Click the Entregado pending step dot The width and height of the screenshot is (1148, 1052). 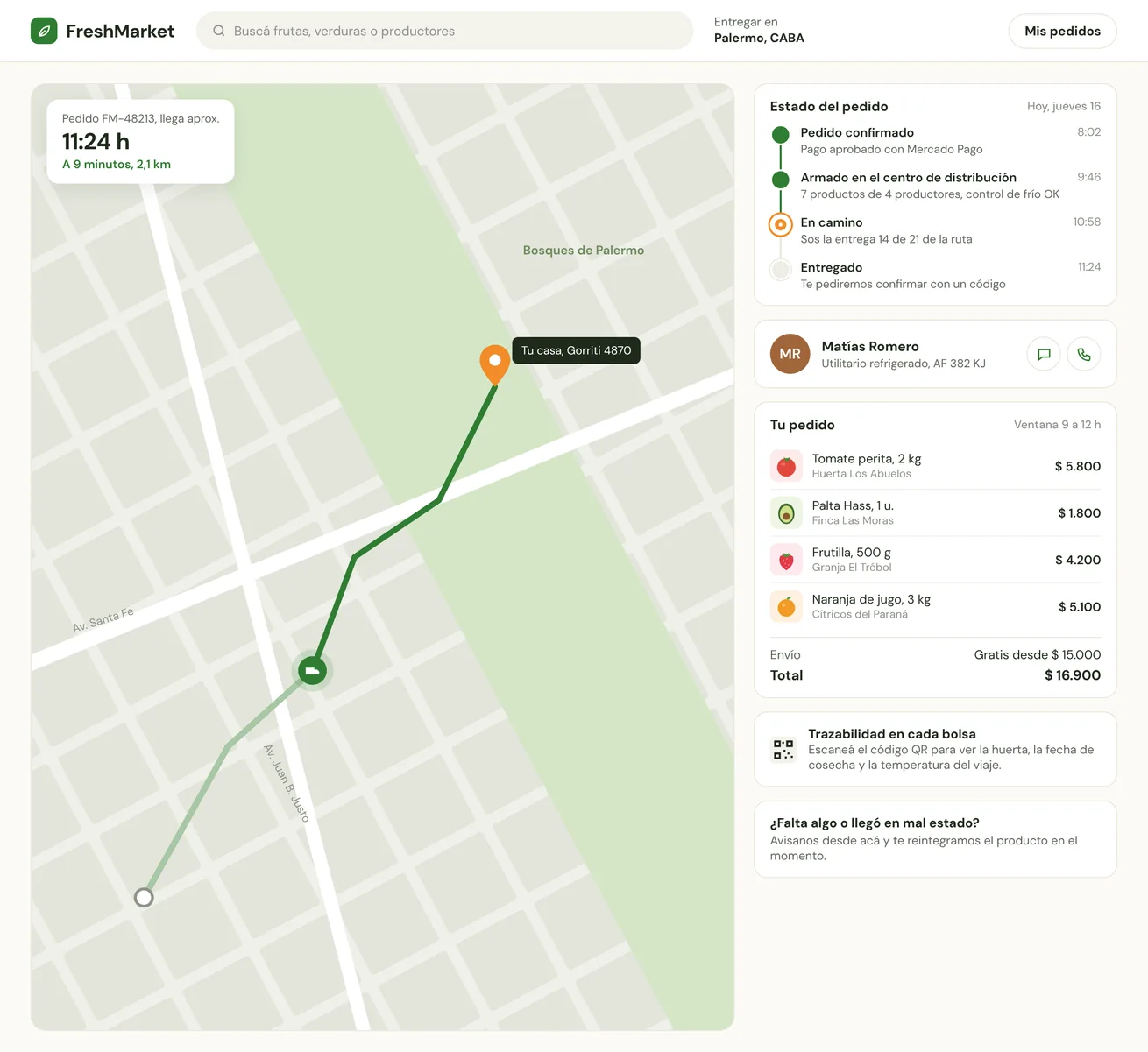coord(780,270)
